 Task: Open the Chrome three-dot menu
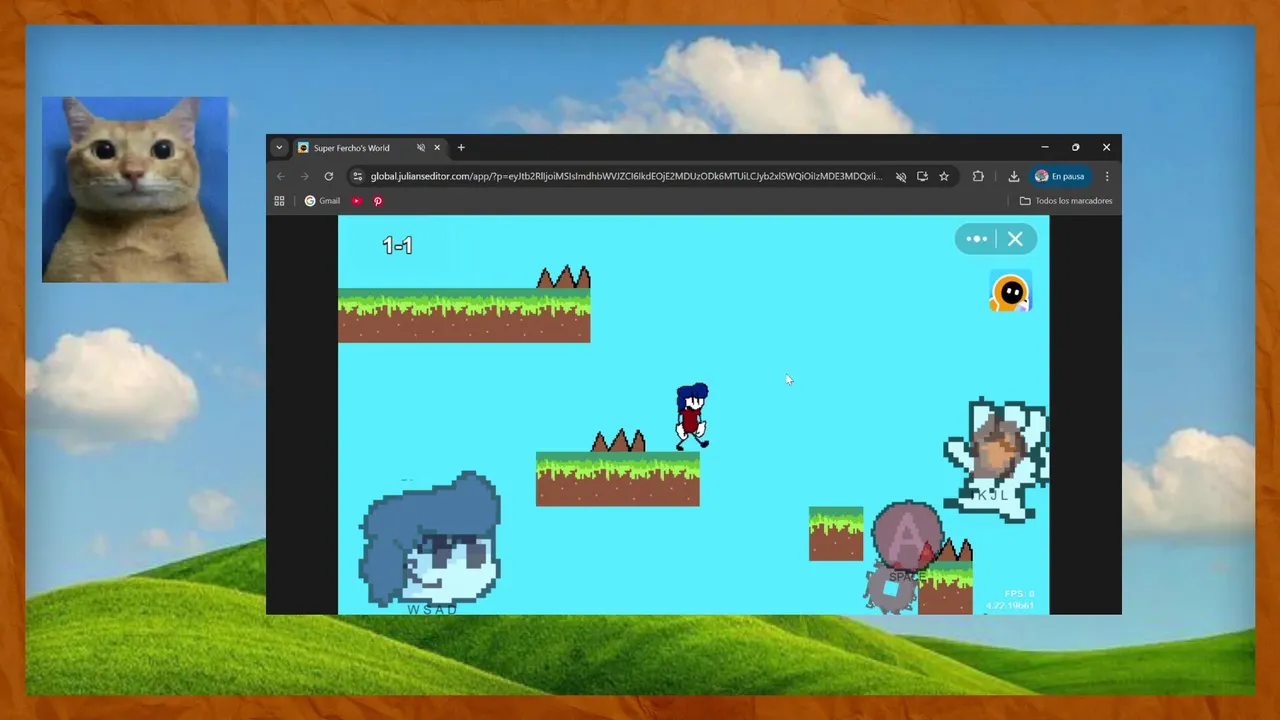1106,176
